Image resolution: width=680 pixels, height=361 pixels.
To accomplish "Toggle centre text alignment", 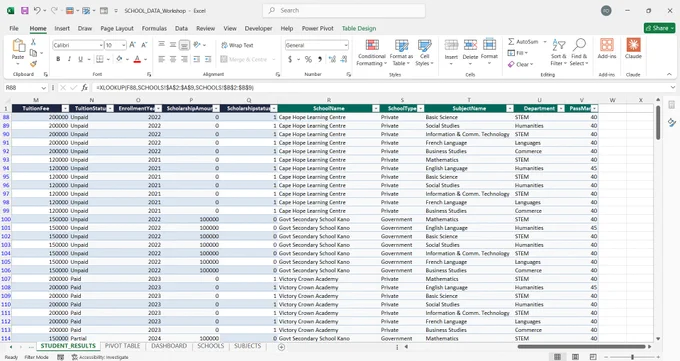I will tap(173, 59).
